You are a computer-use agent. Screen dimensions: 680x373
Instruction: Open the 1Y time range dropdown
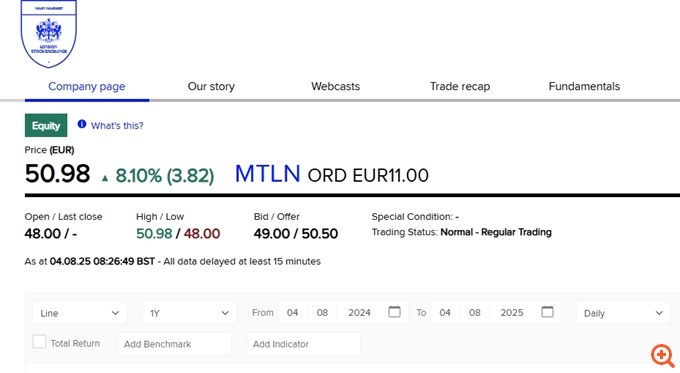(190, 313)
